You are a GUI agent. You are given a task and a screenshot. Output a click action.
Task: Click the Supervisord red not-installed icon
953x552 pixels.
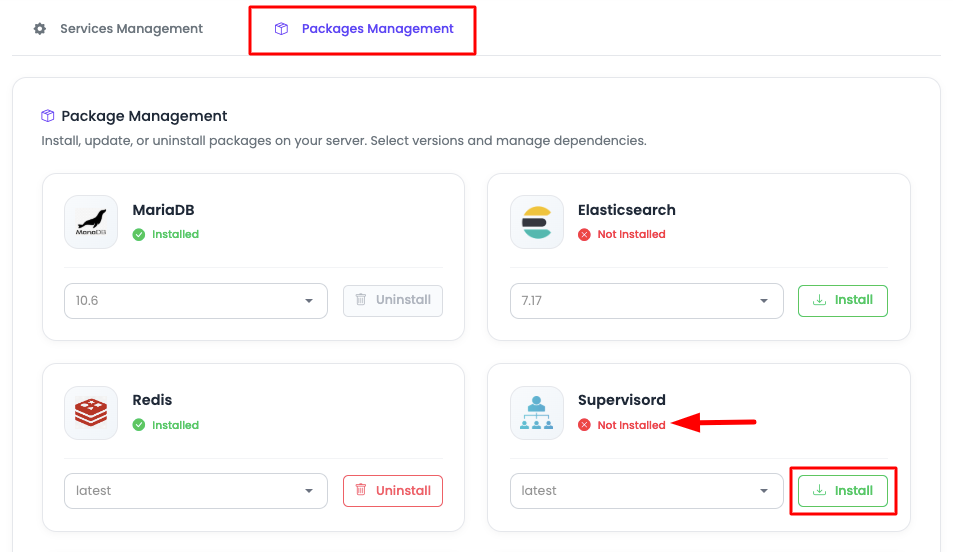click(585, 425)
